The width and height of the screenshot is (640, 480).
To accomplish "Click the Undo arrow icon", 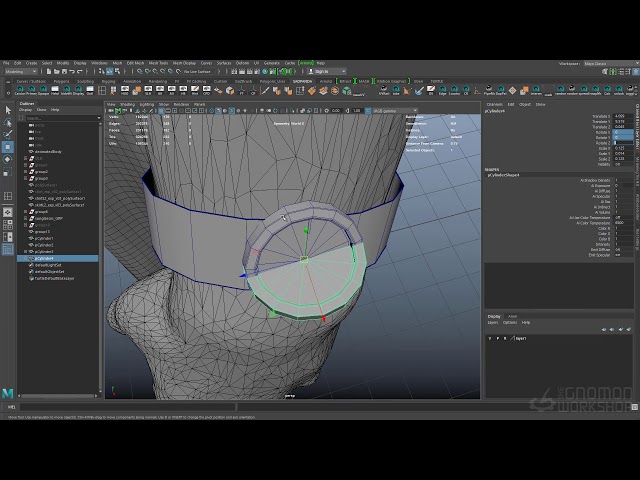I will (72, 71).
